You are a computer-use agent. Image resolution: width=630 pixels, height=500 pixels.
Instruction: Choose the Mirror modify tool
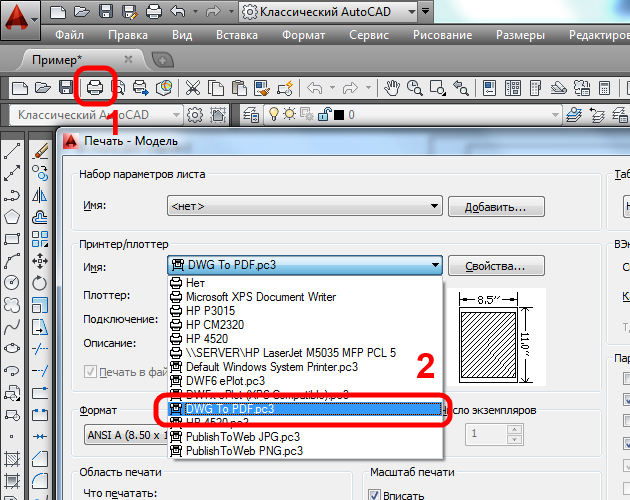click(x=40, y=195)
